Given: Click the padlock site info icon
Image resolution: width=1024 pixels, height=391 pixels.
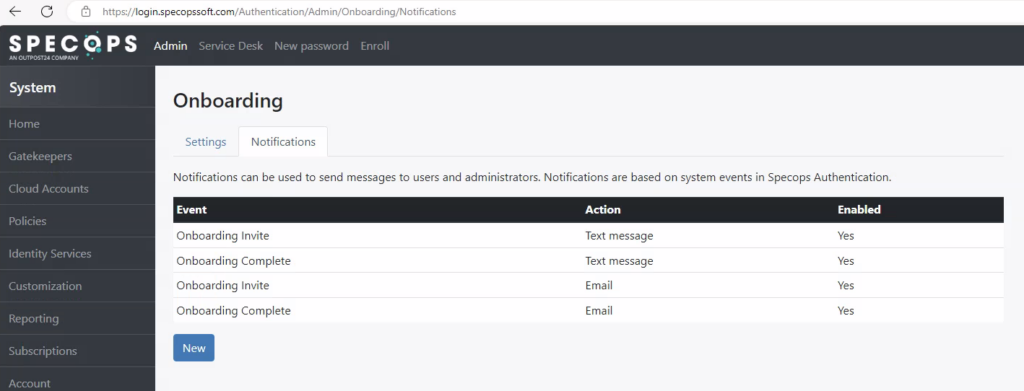Looking at the screenshot, I should (86, 12).
